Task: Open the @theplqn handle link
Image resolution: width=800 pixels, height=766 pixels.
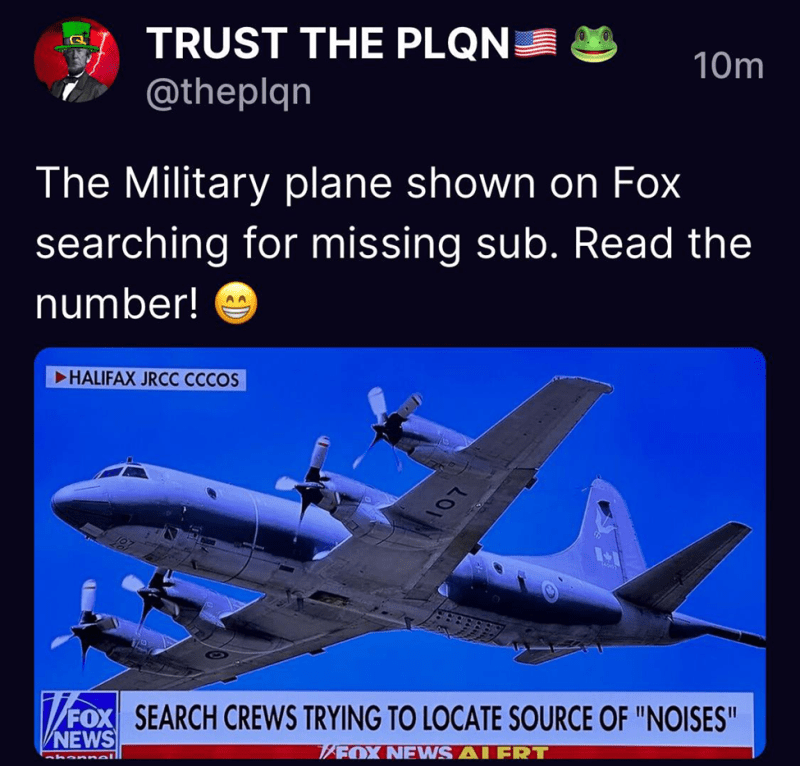Action: click(229, 92)
